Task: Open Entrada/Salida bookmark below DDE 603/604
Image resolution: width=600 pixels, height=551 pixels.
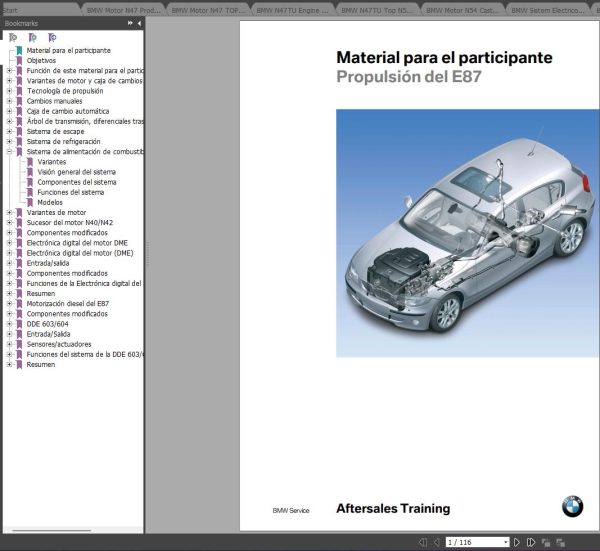Action: tap(48, 334)
